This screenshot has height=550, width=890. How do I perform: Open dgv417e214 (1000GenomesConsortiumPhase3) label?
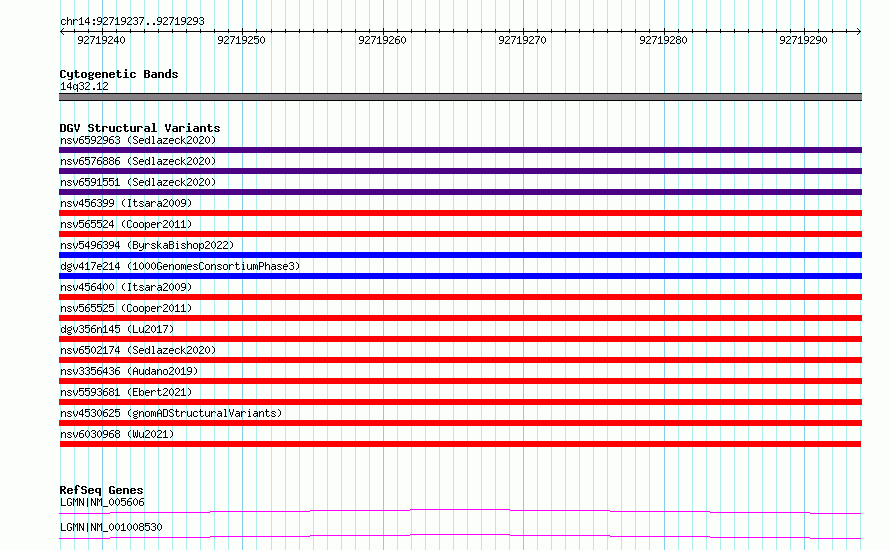(180, 266)
